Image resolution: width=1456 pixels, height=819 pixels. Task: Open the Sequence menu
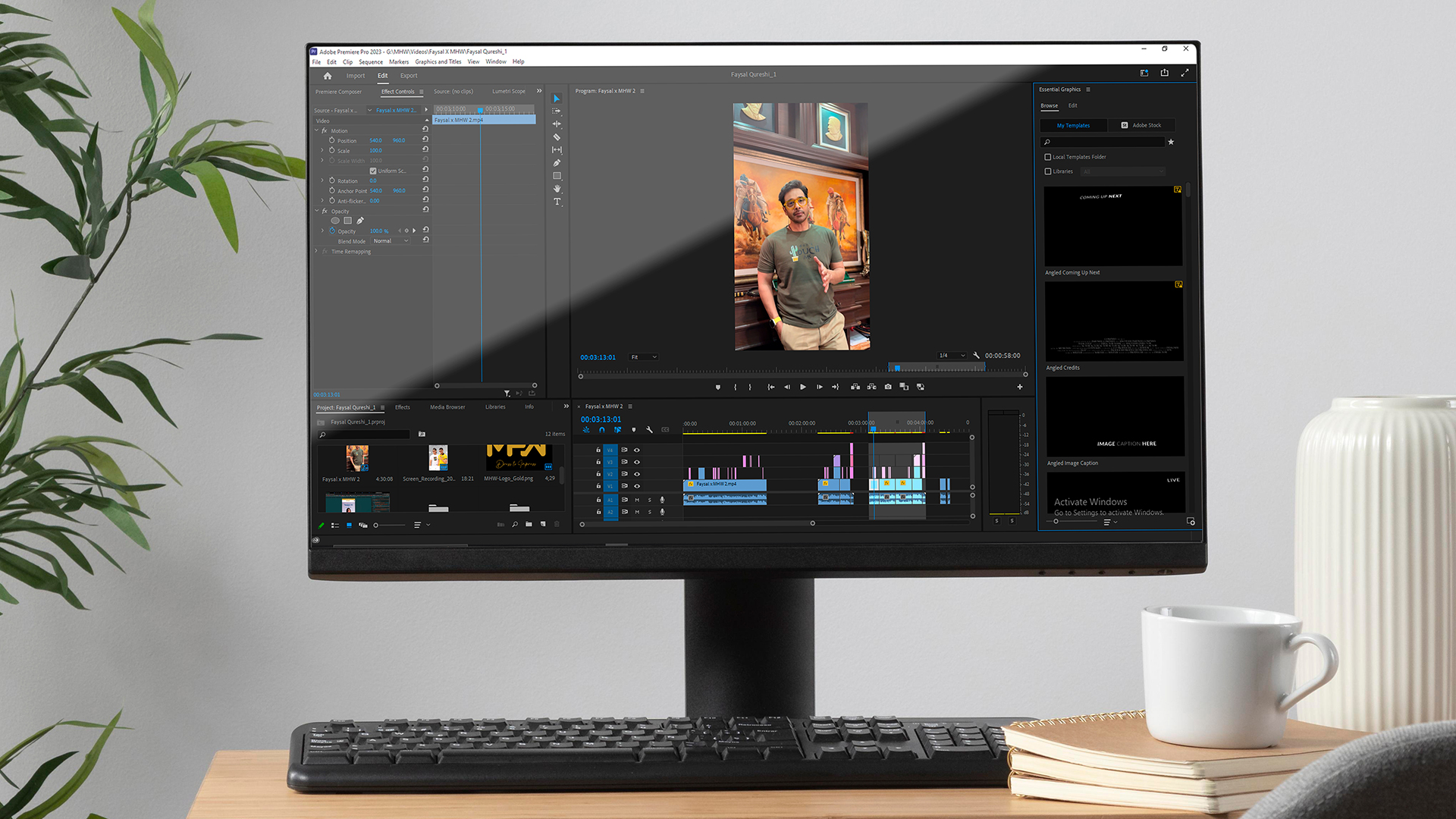370,62
